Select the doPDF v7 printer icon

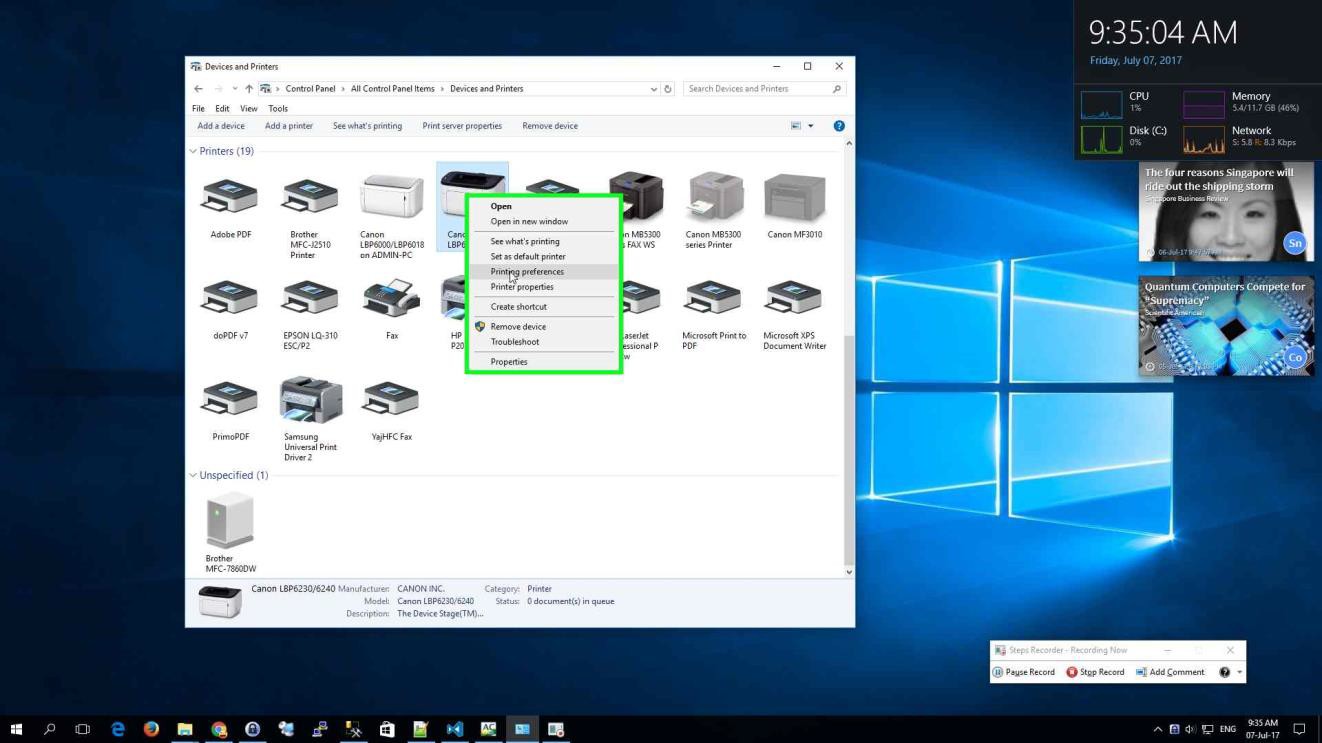pyautogui.click(x=230, y=298)
